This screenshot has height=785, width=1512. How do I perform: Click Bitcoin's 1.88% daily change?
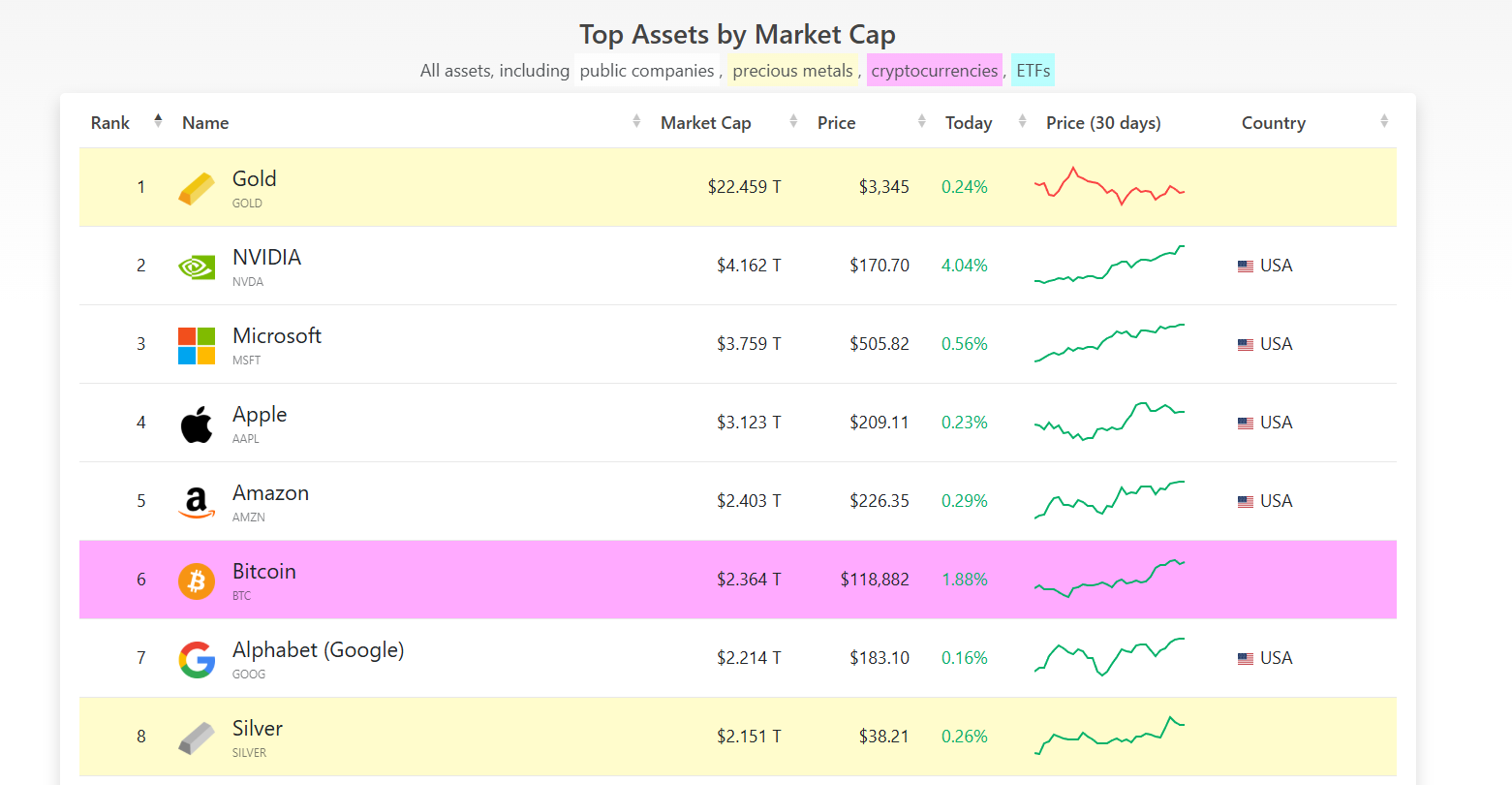pos(965,580)
